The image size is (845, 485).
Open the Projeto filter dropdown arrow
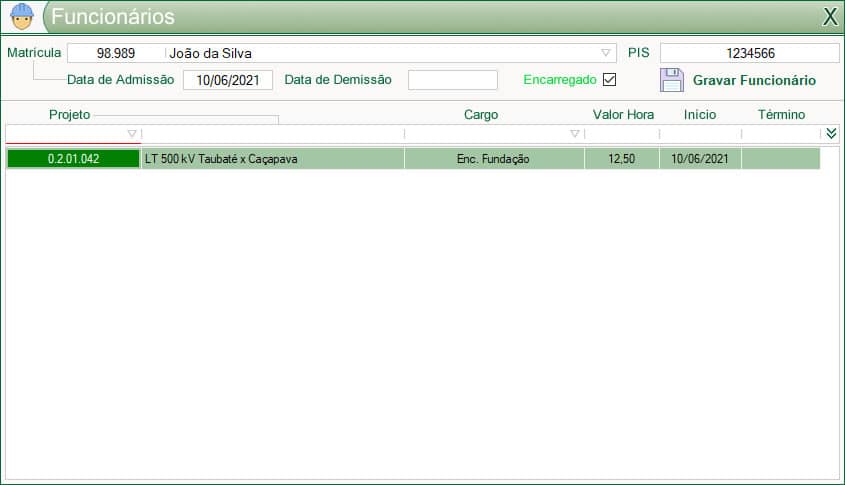pos(132,134)
